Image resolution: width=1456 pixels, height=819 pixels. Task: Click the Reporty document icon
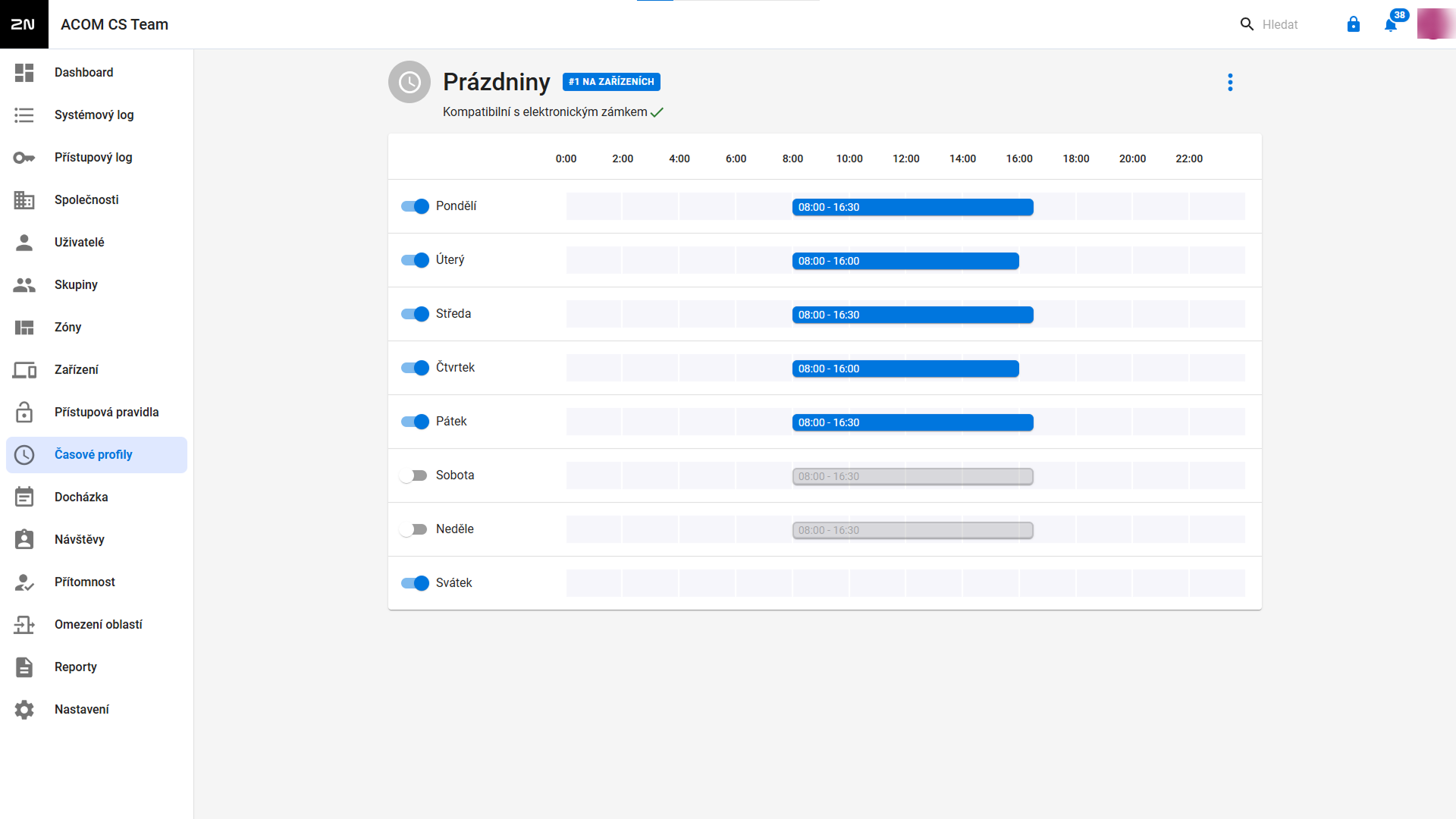point(24,667)
